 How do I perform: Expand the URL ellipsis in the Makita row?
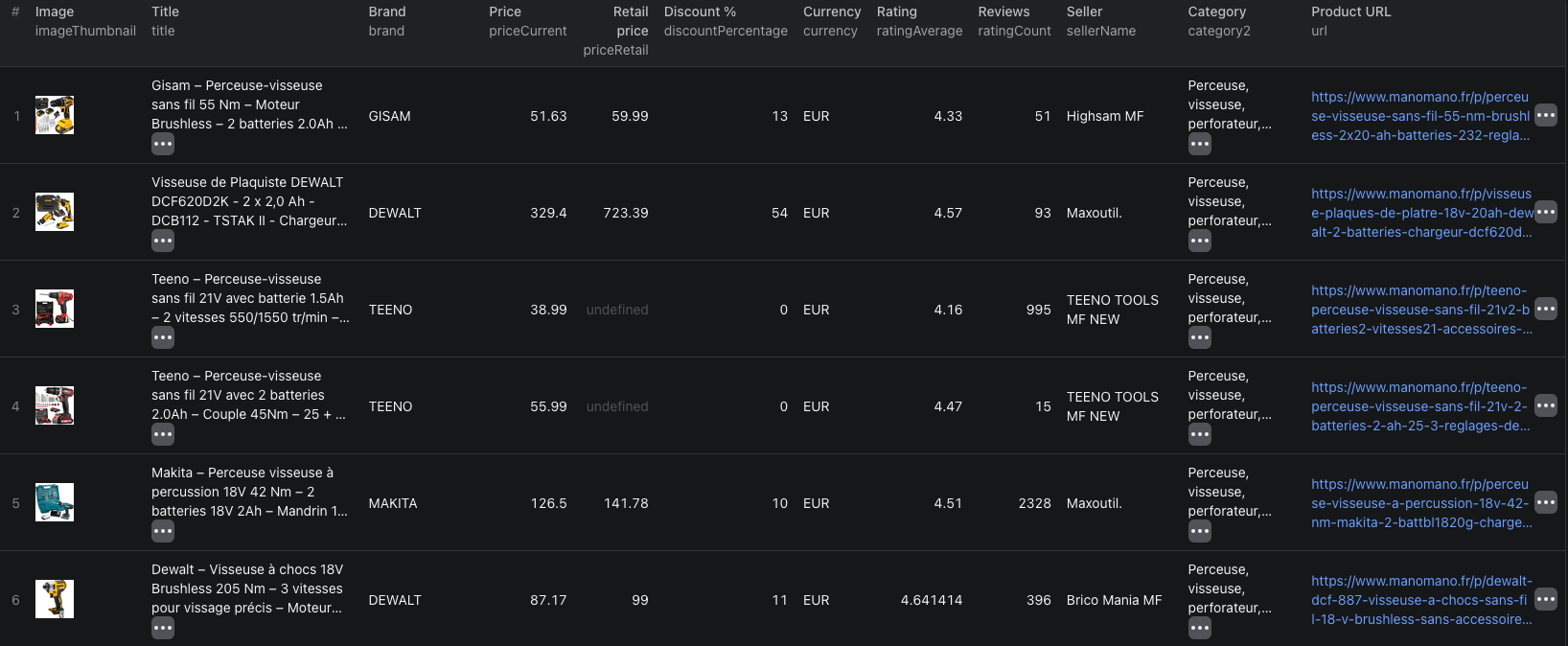tap(1546, 503)
